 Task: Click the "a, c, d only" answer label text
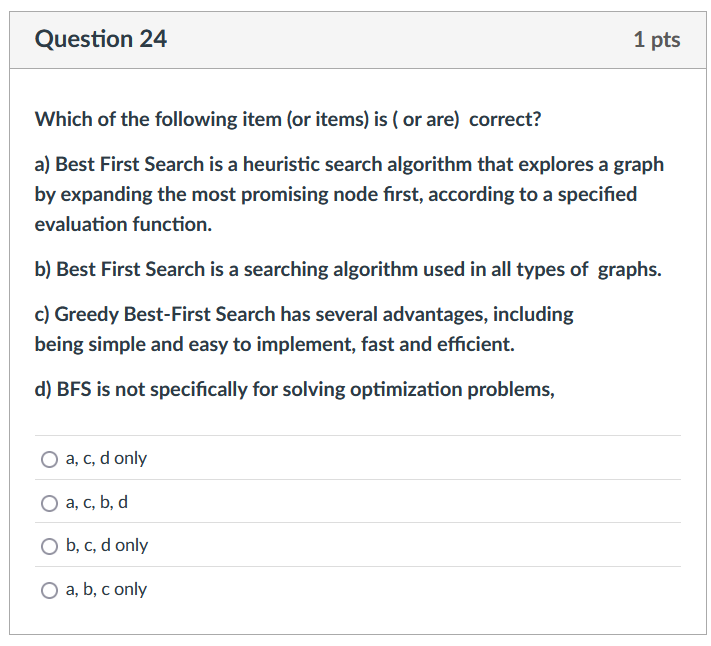click(106, 458)
